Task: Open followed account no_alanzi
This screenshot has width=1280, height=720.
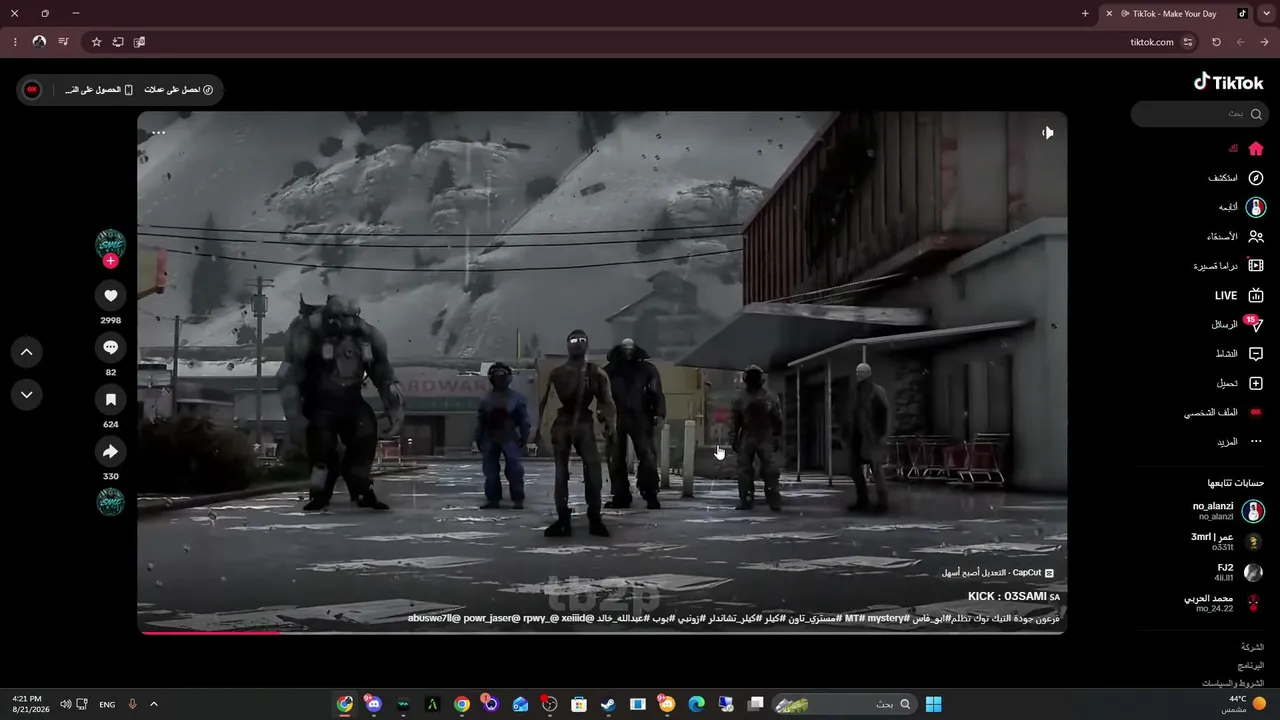Action: [1227, 511]
